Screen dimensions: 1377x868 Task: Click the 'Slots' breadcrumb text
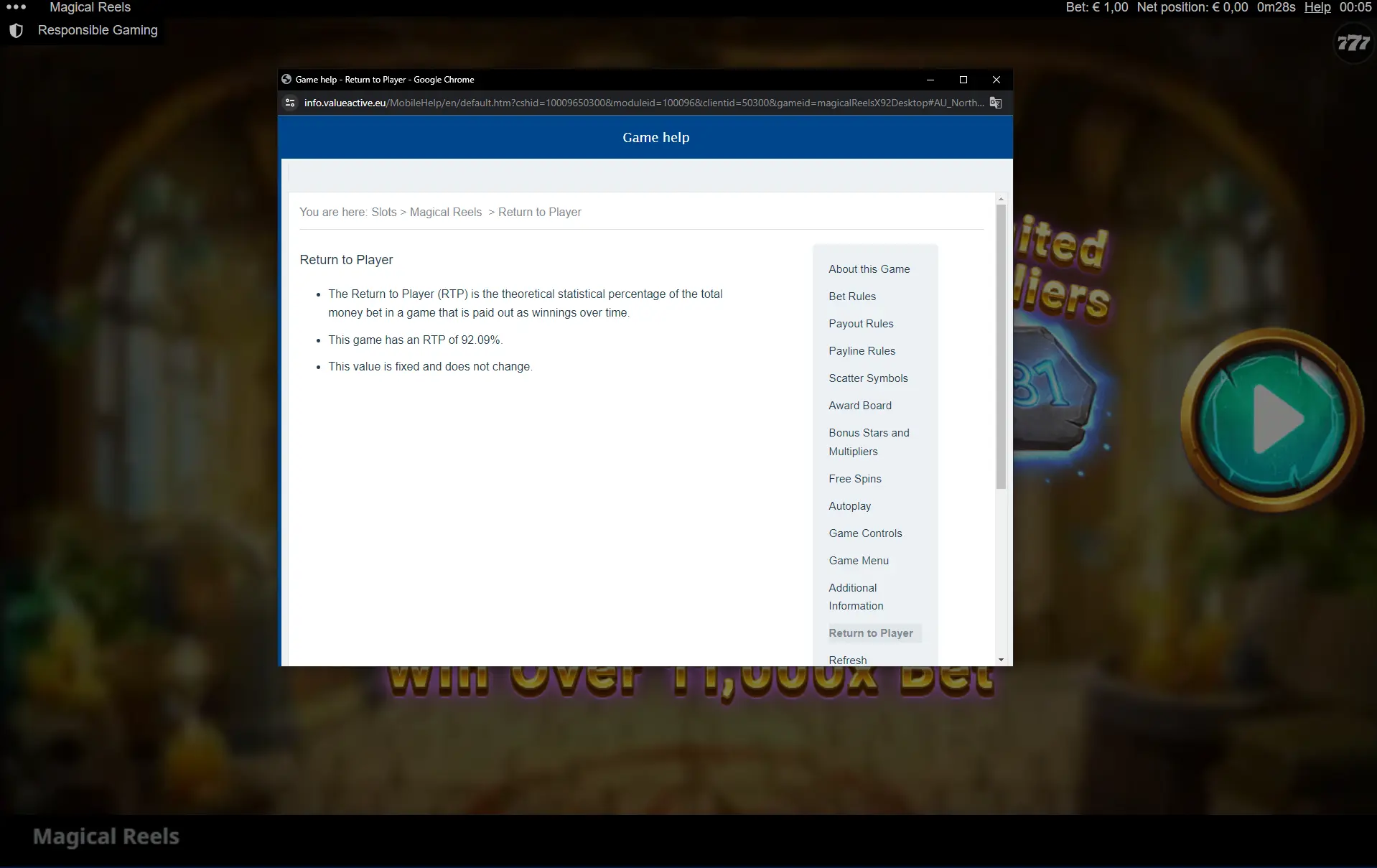(x=383, y=213)
